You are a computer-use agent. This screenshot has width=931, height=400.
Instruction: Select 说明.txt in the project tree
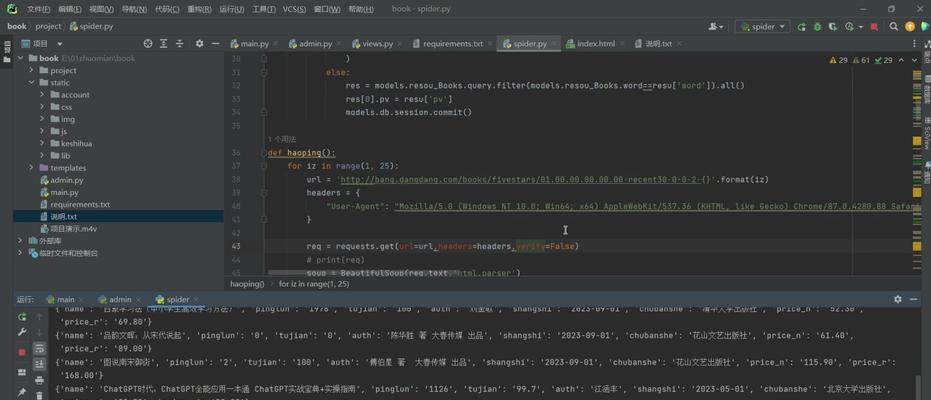119,217
